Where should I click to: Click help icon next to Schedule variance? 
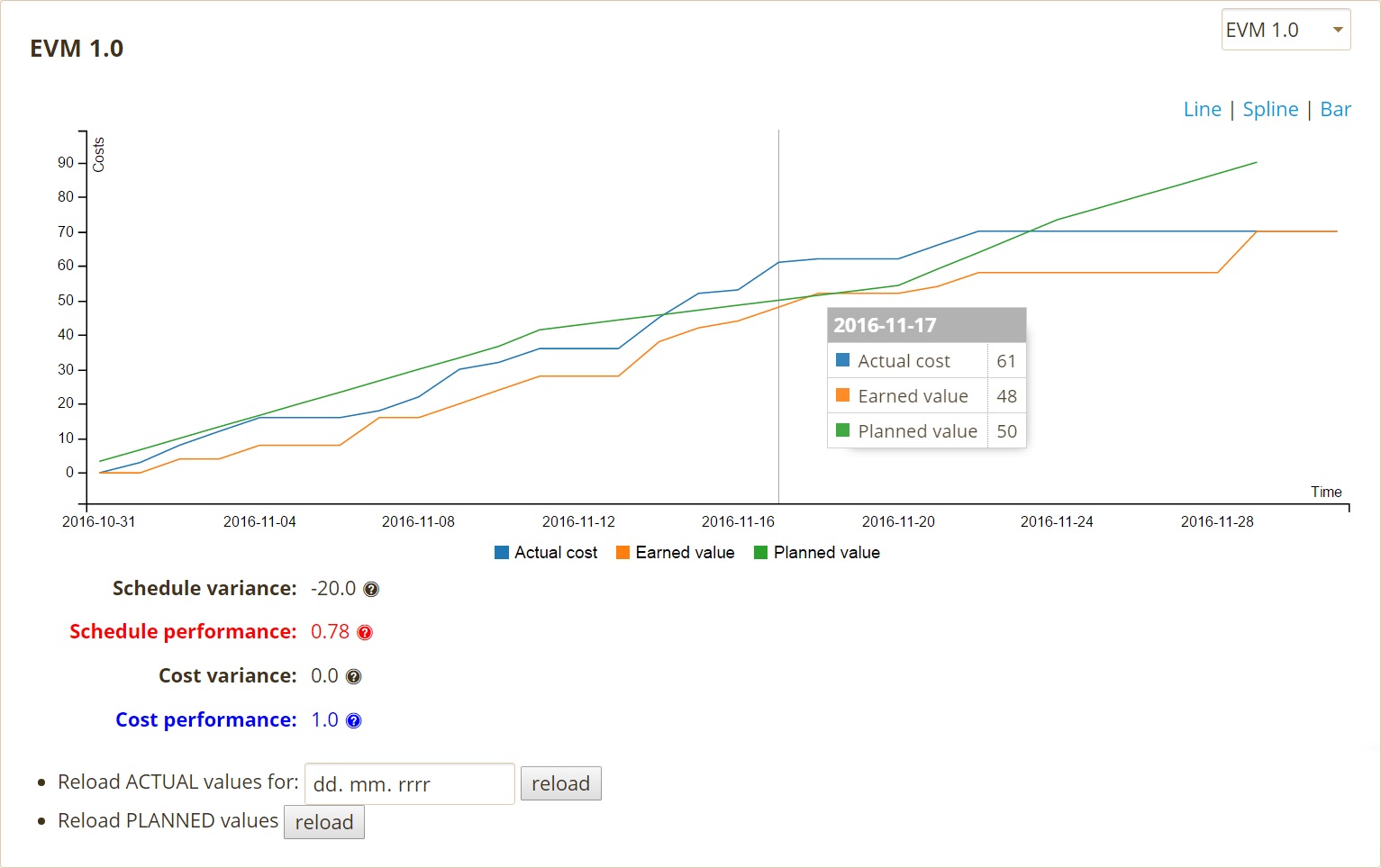[371, 589]
